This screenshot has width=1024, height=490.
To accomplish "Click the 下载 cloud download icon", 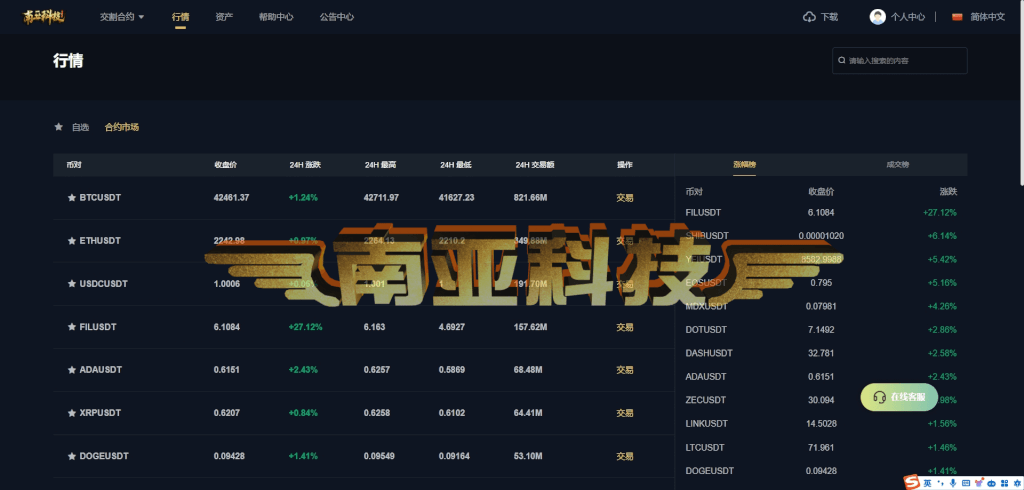I will (x=809, y=17).
